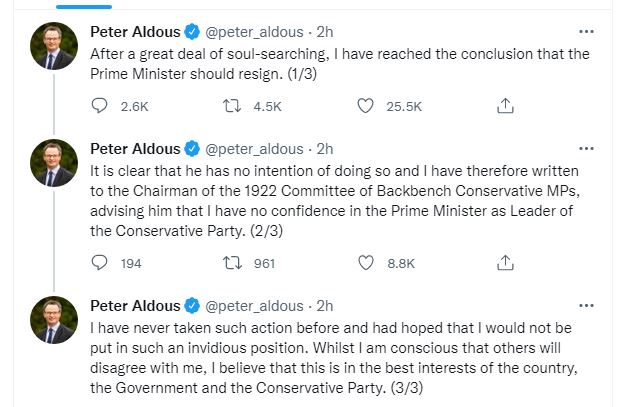
Task: Click Peter Aldous avatar on second tweet
Action: [53, 163]
